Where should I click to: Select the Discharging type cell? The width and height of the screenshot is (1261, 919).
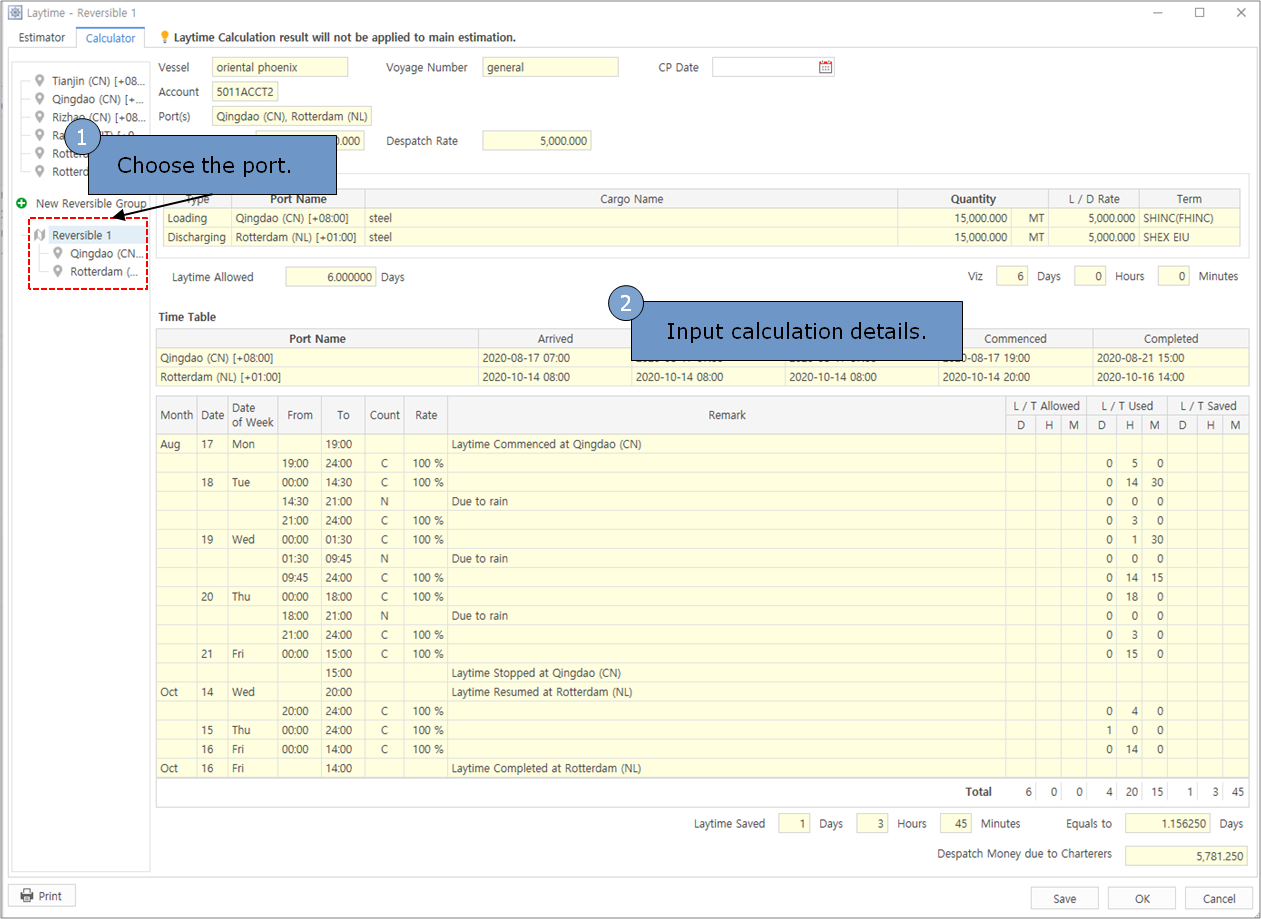[197, 237]
